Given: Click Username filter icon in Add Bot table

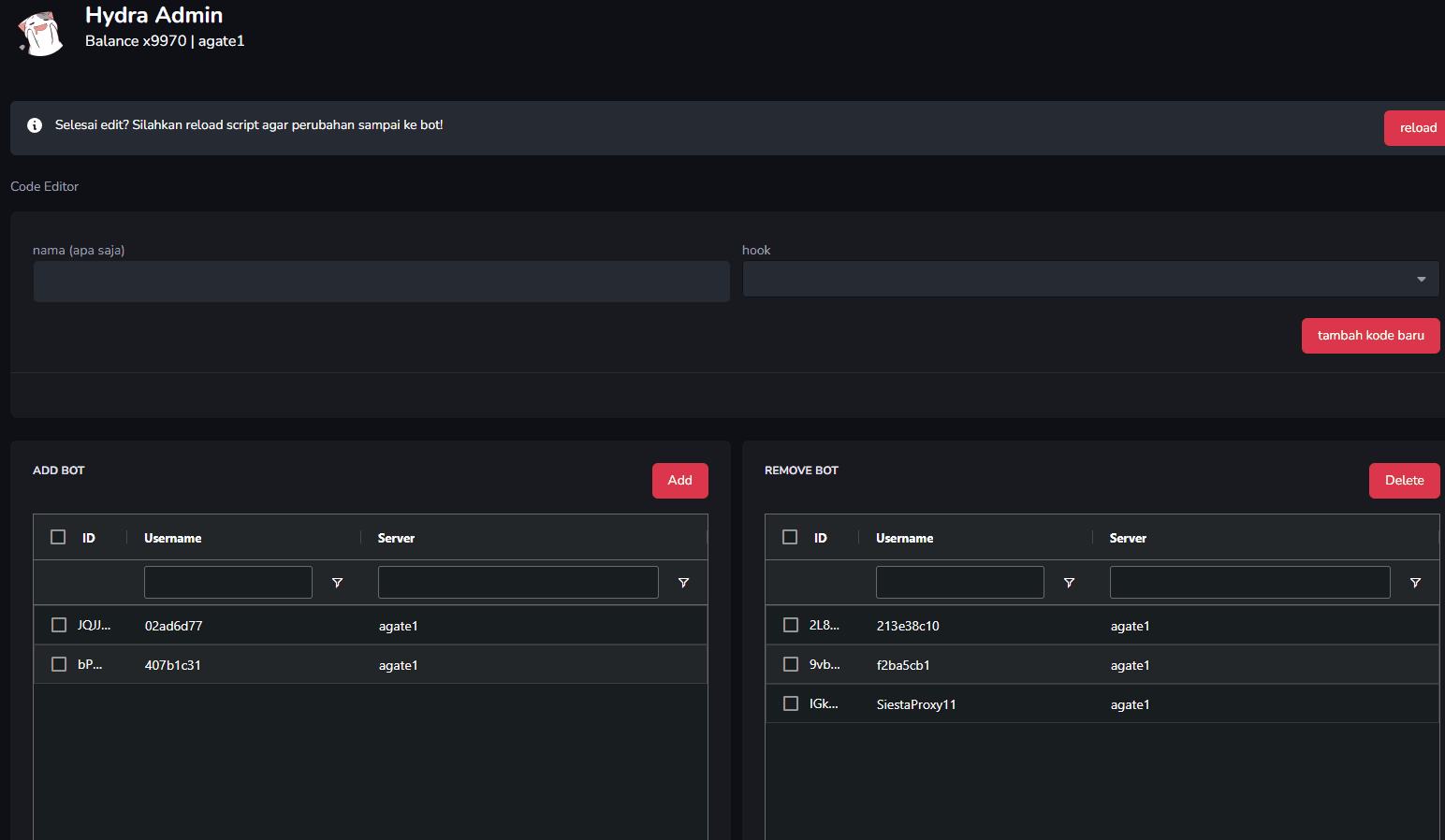Looking at the screenshot, I should coord(338,583).
